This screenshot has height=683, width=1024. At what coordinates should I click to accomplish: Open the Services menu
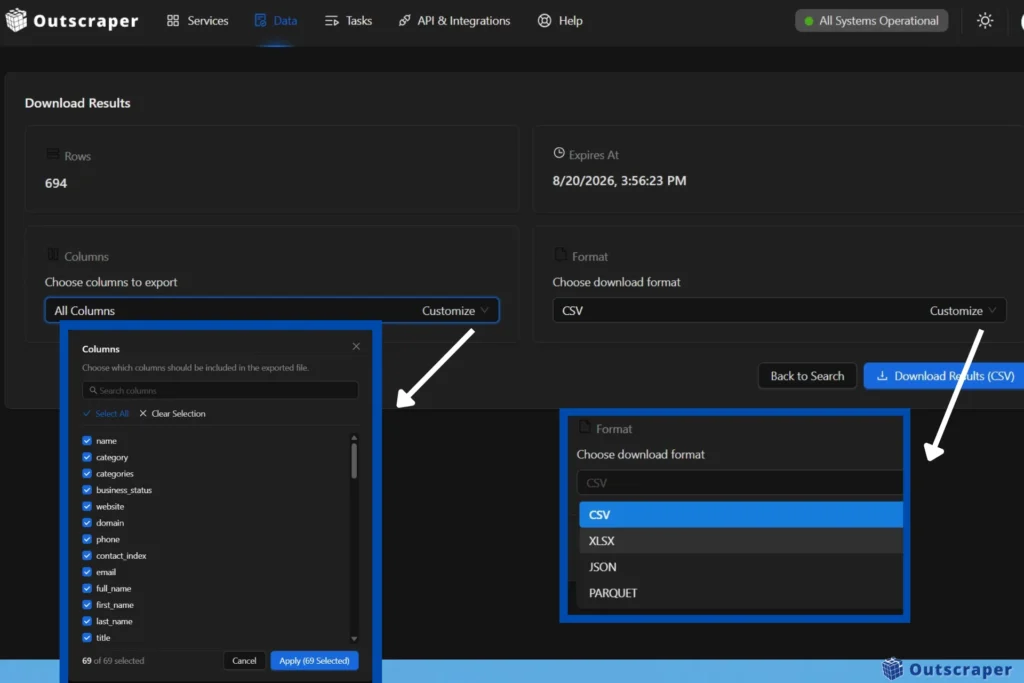197,21
